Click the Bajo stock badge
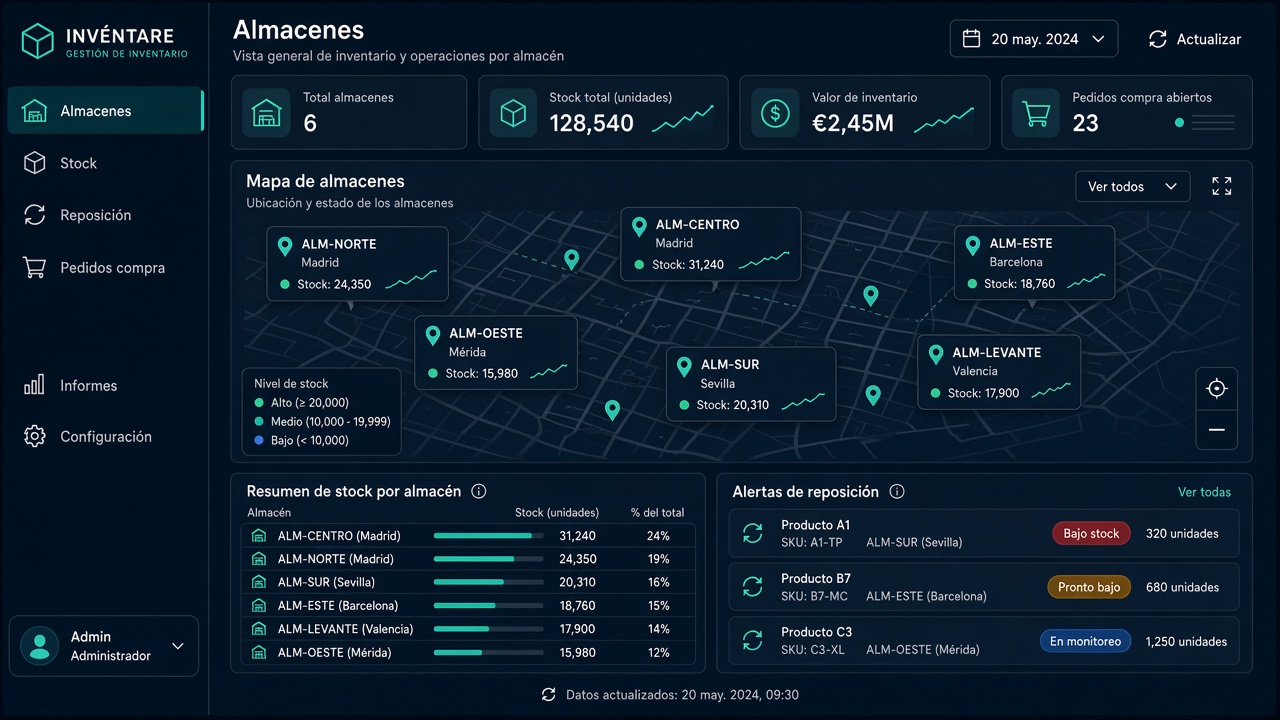The width and height of the screenshot is (1280, 720). point(1091,533)
